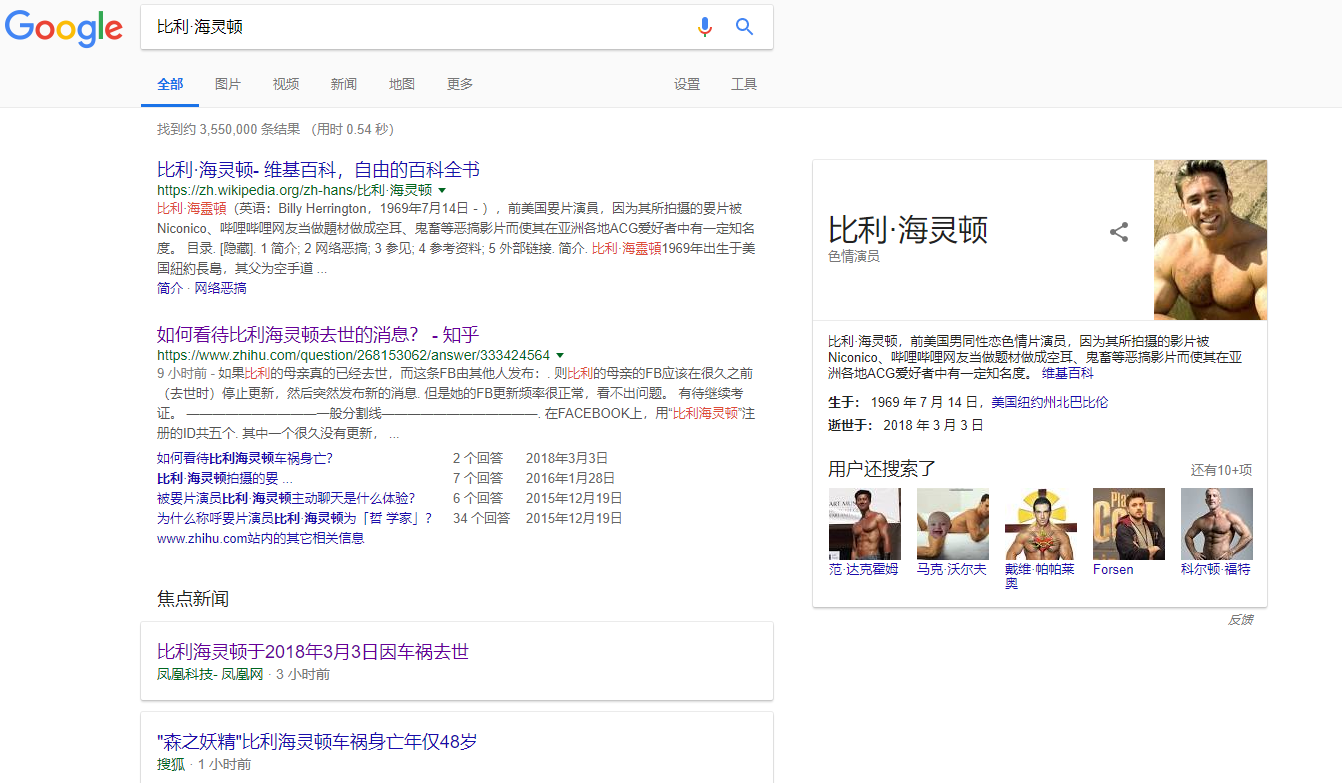Screen dimensions: 1342x783
Task: Open the Forsen name link
Action: (1113, 569)
